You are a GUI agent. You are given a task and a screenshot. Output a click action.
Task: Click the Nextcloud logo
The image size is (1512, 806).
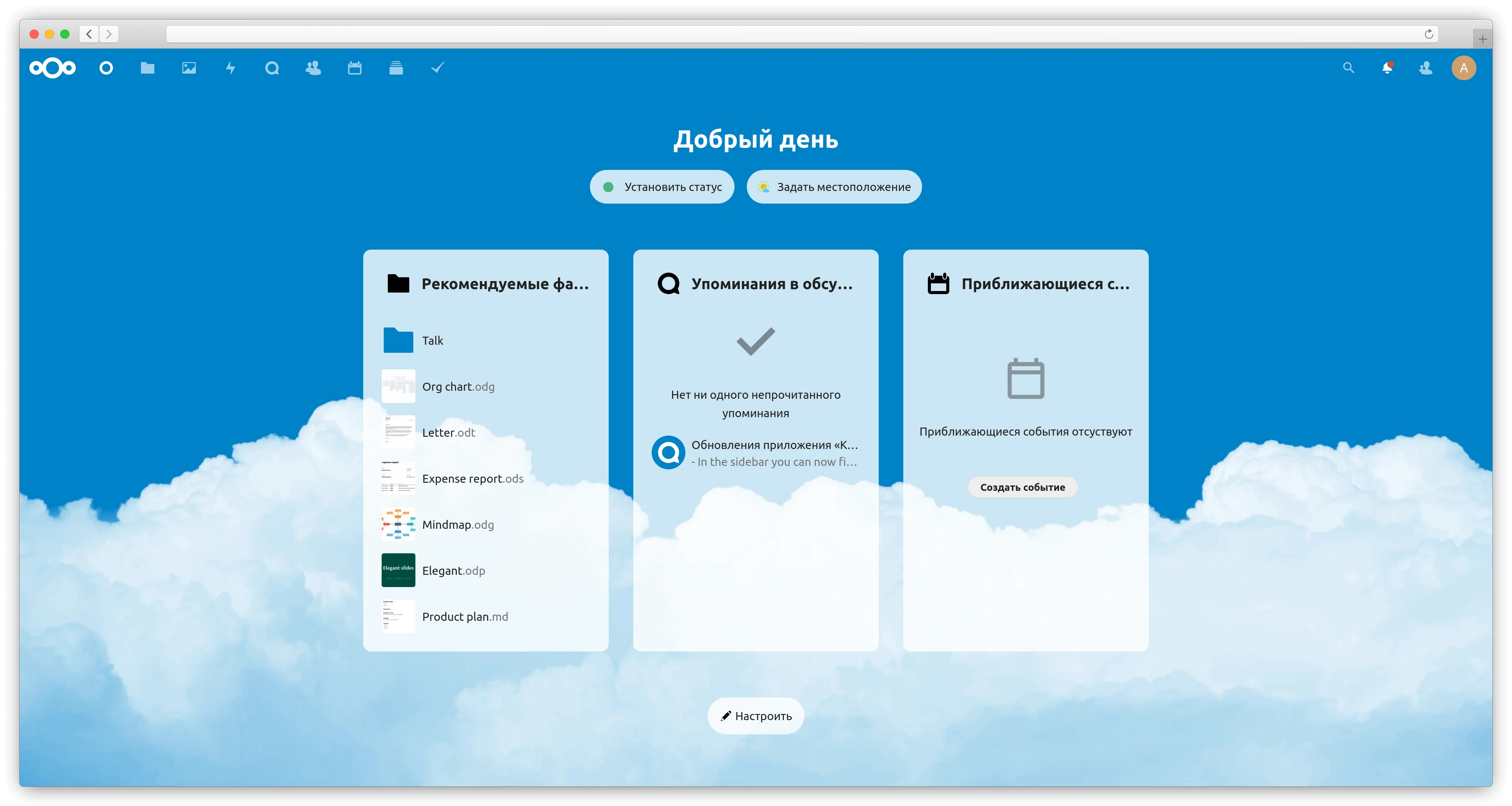pos(52,68)
